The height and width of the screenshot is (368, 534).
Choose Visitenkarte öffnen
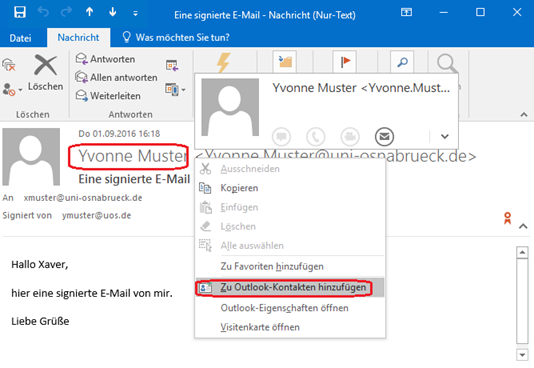point(290,327)
